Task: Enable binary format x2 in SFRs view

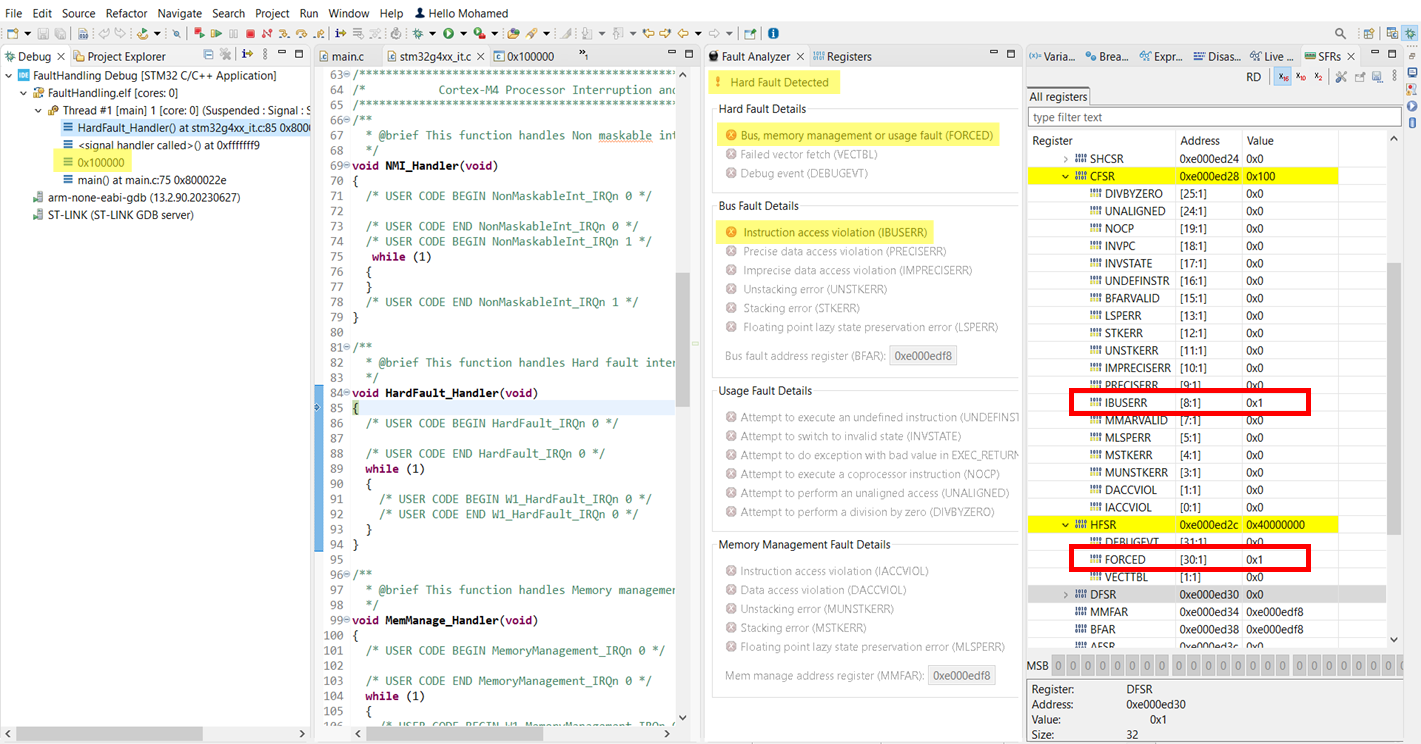Action: pyautogui.click(x=1318, y=77)
